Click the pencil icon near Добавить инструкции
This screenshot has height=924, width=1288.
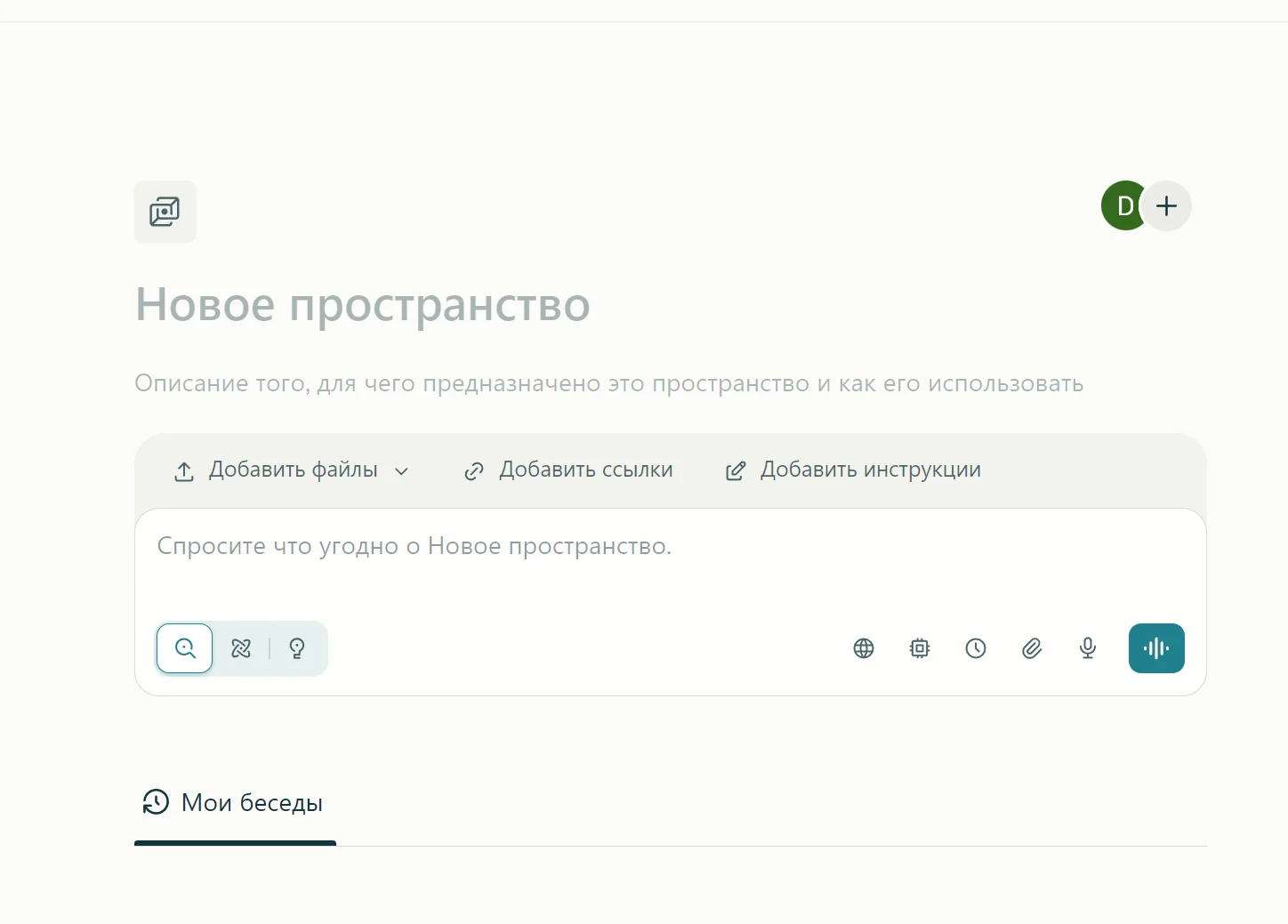coord(736,470)
